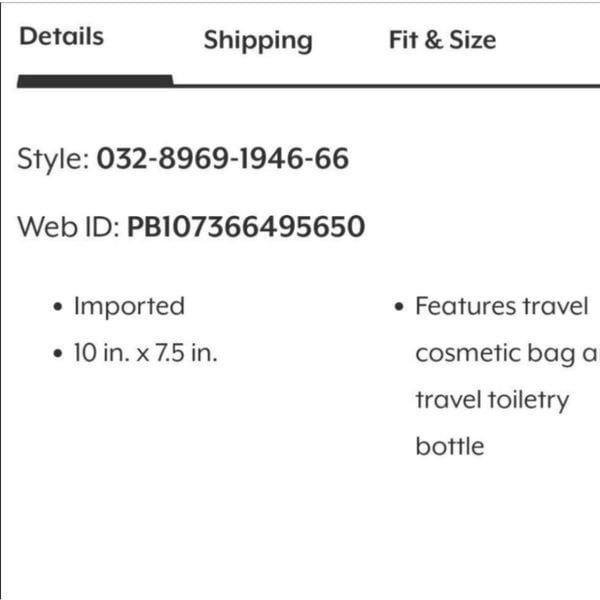Click the thick active-tab underline below Details

click(95, 82)
